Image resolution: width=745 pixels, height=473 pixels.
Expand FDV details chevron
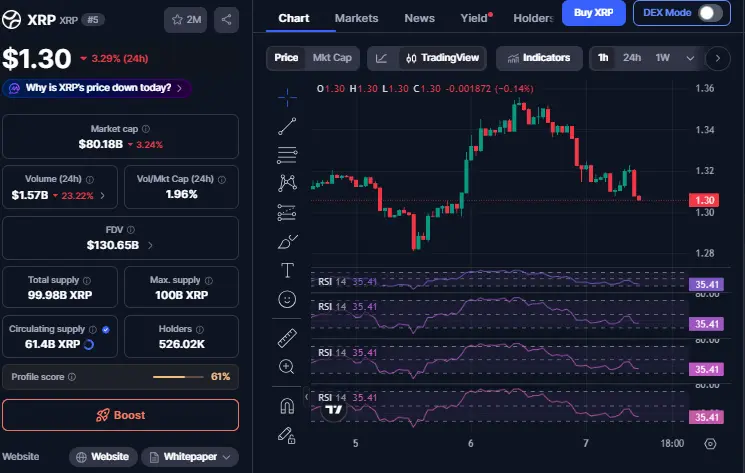150,245
